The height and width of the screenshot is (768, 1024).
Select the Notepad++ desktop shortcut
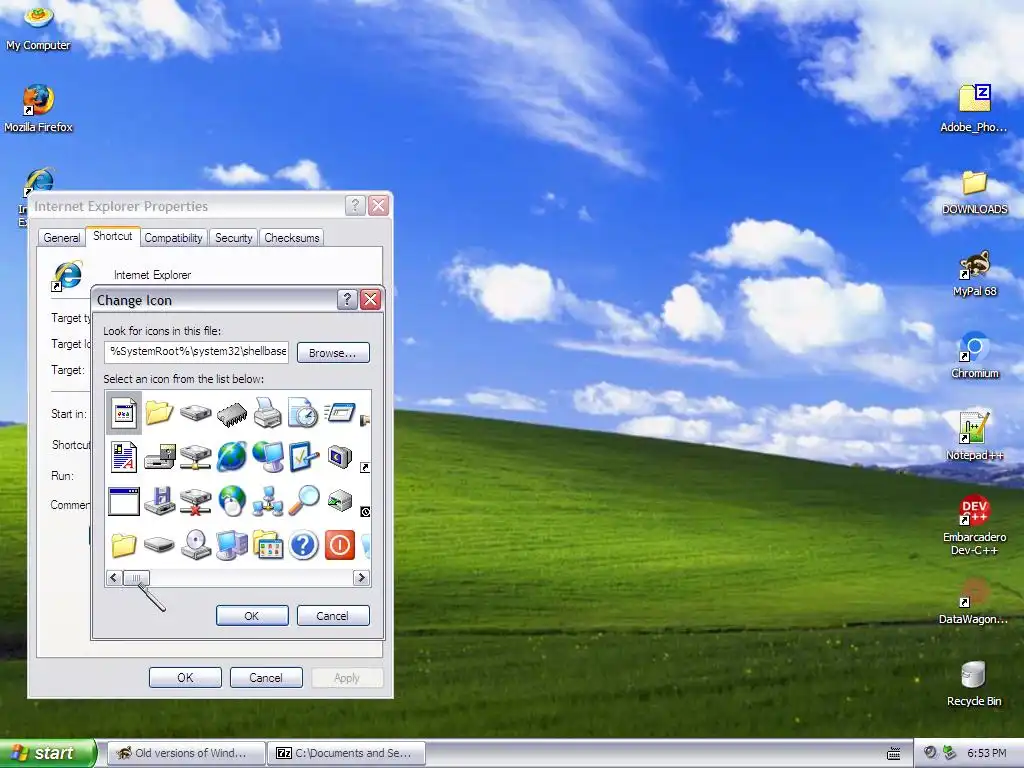click(x=974, y=437)
